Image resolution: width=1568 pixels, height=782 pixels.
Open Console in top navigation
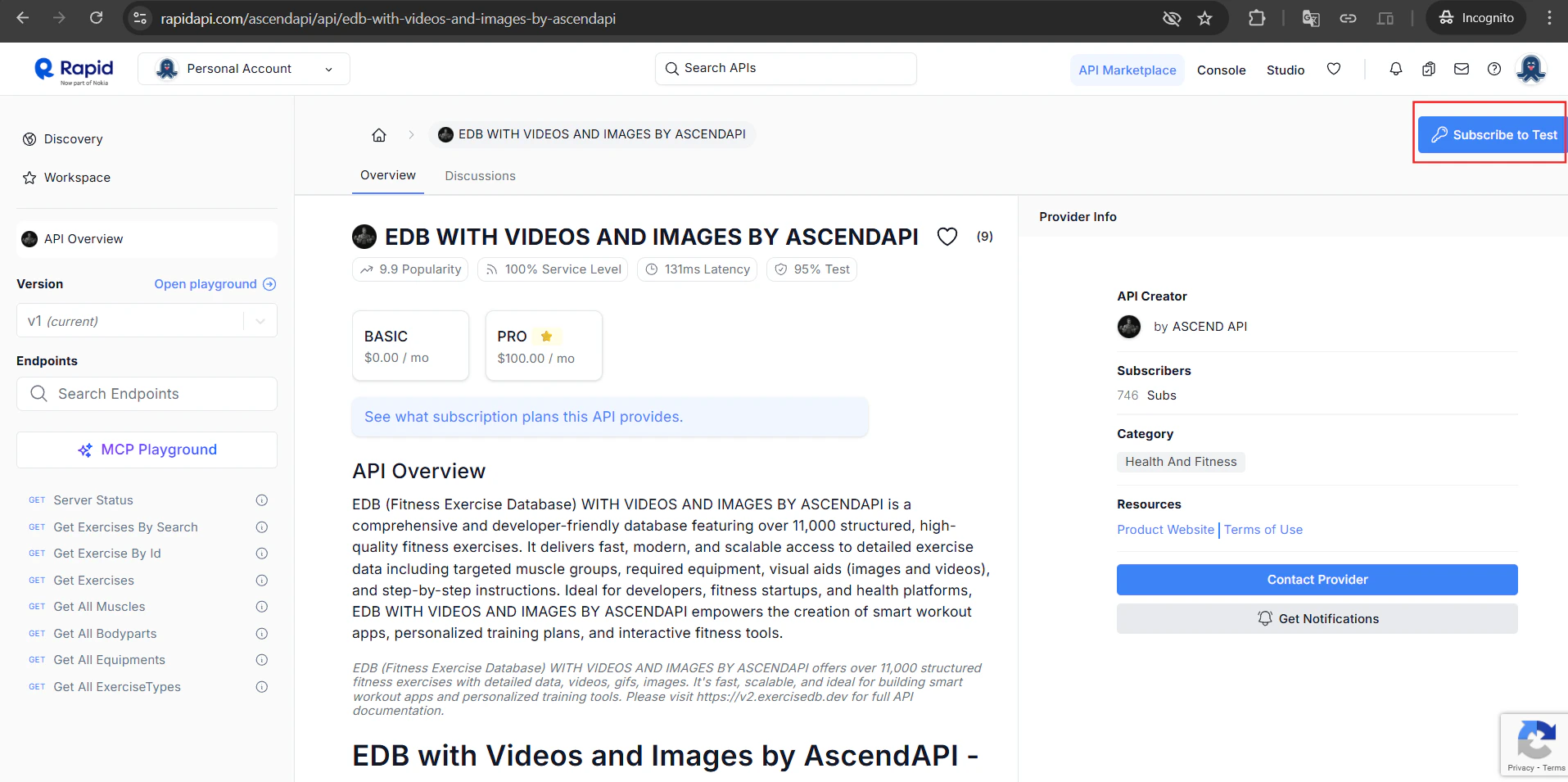[x=1222, y=70]
